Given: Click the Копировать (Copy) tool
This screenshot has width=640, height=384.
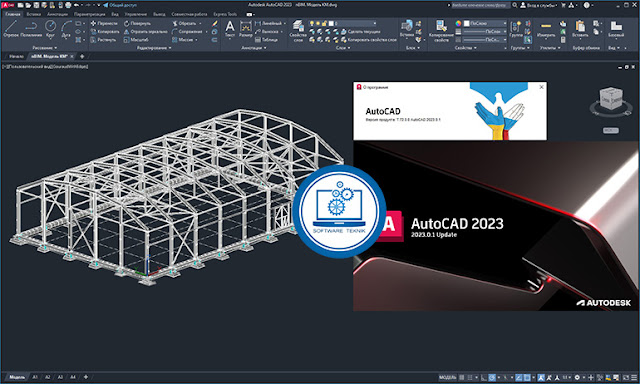Looking at the screenshot, I should [x=105, y=31].
